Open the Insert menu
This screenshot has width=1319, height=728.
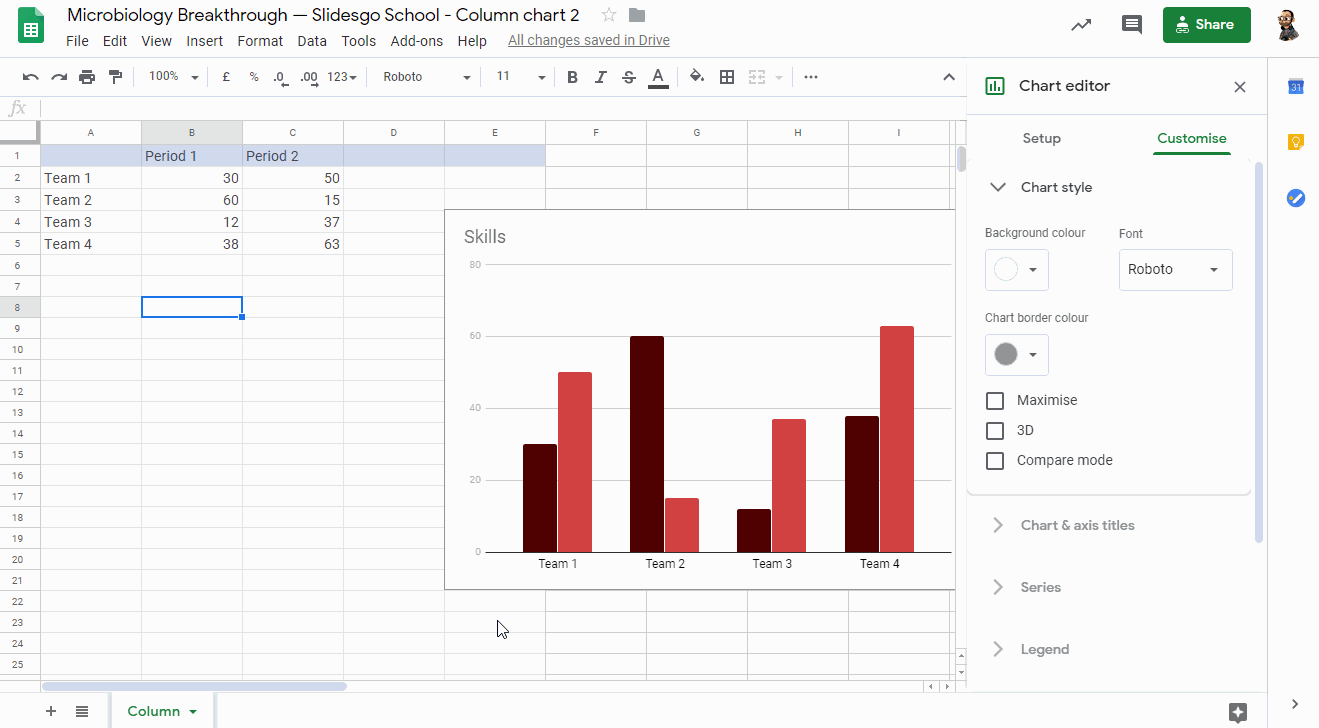point(205,41)
